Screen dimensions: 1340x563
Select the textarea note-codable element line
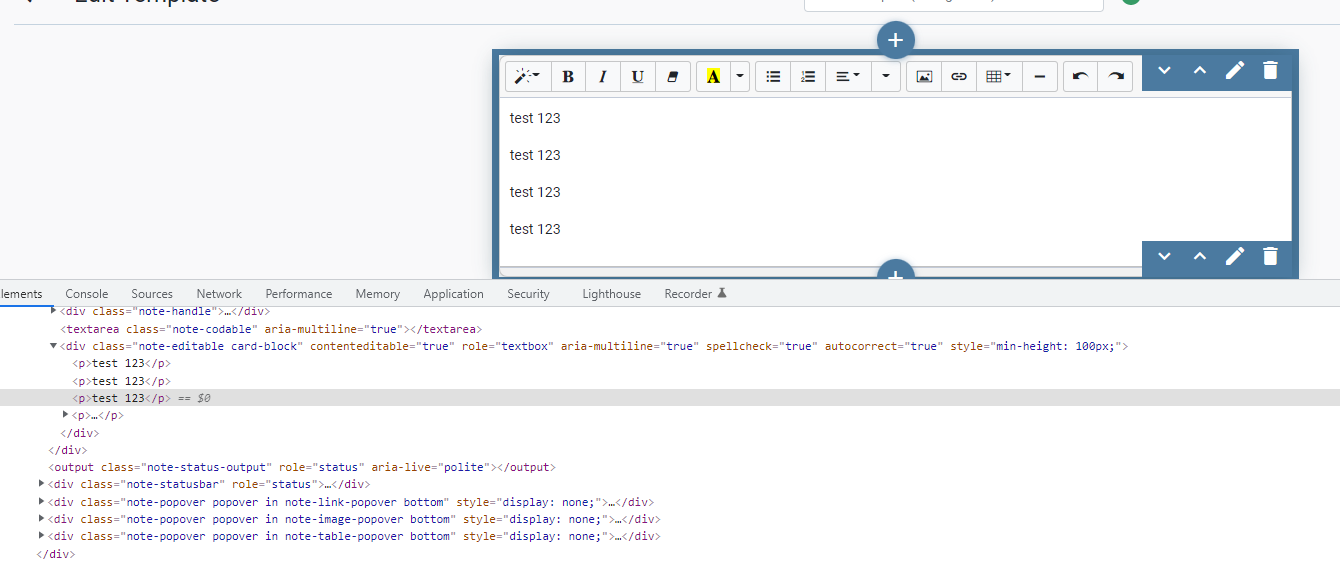271,329
